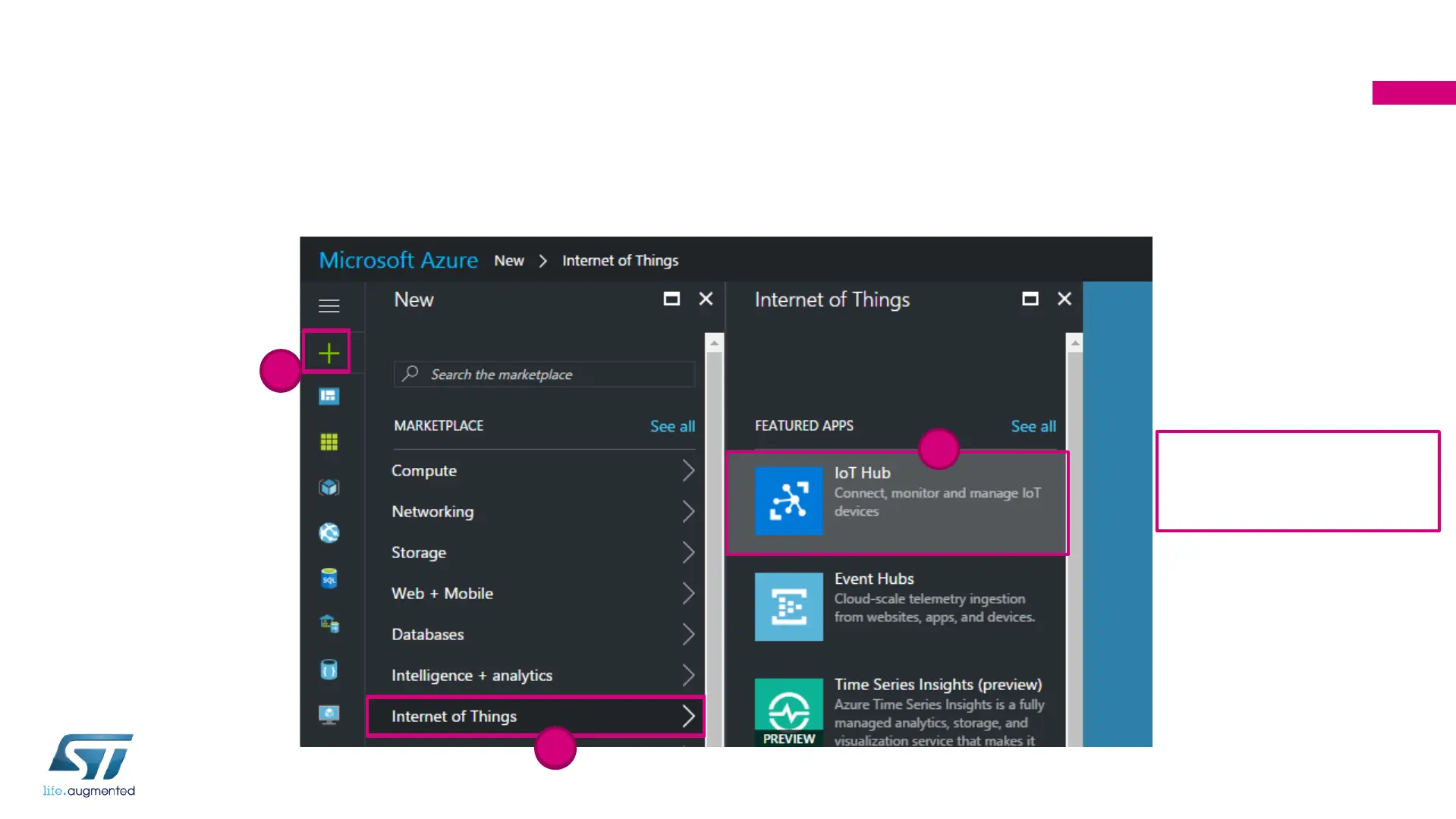
Task: Click the Internet of Things breadcrumb
Action: tap(621, 261)
